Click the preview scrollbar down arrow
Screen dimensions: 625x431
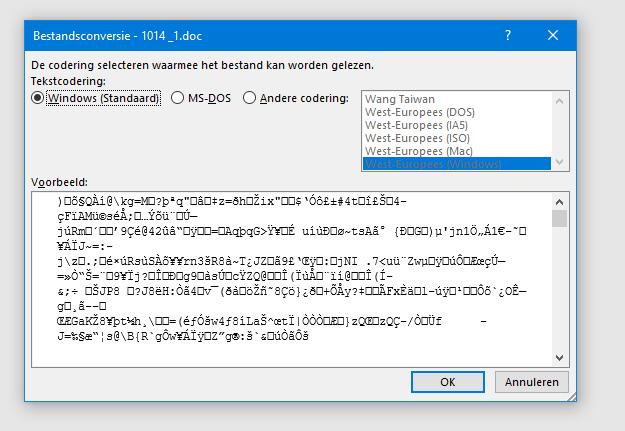(559, 357)
